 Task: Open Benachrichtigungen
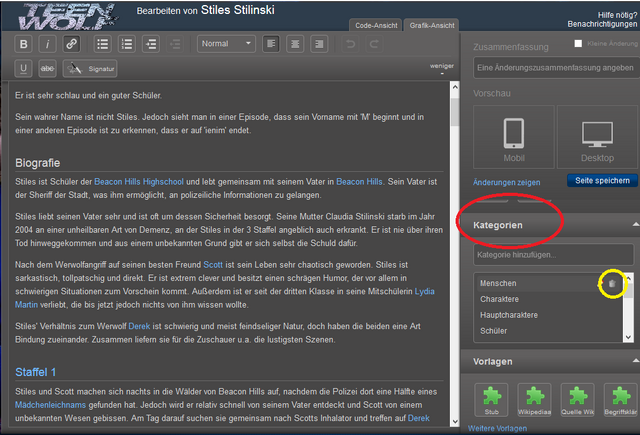tap(602, 24)
